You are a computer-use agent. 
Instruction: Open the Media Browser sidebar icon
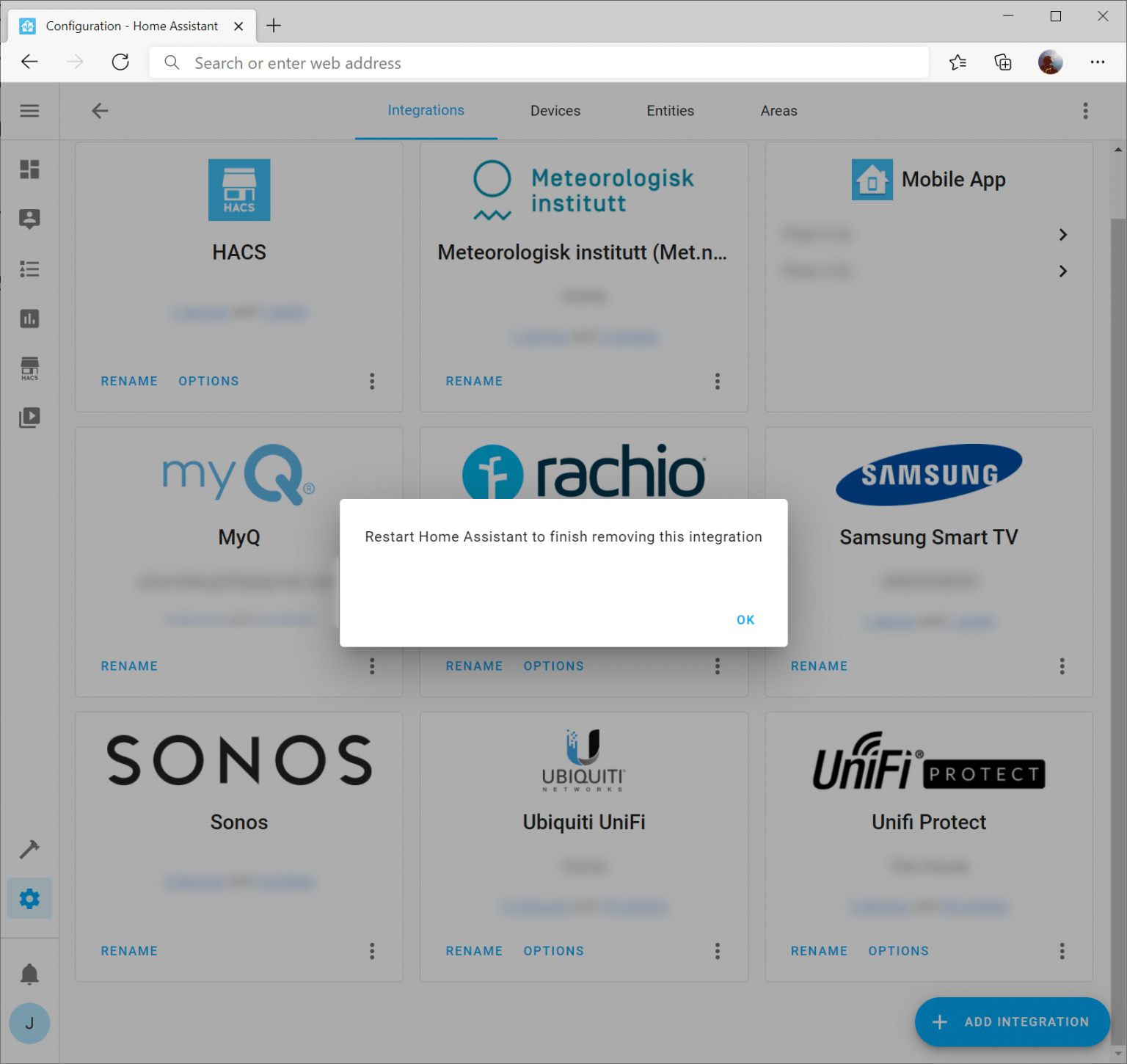[29, 418]
